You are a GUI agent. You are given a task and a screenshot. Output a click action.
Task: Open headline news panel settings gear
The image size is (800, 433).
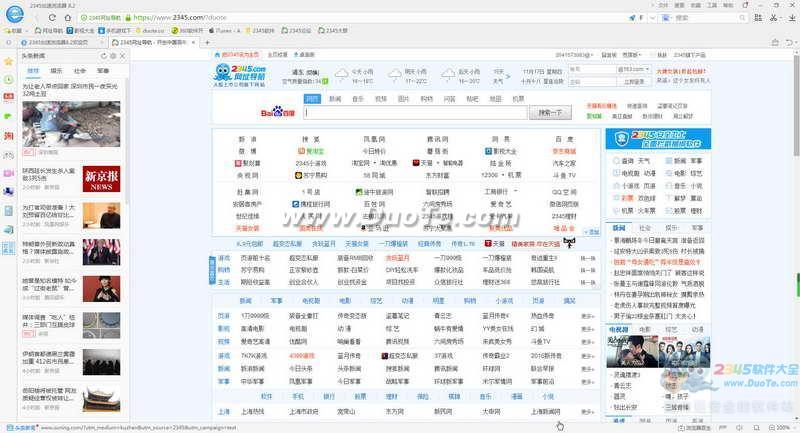(113, 56)
